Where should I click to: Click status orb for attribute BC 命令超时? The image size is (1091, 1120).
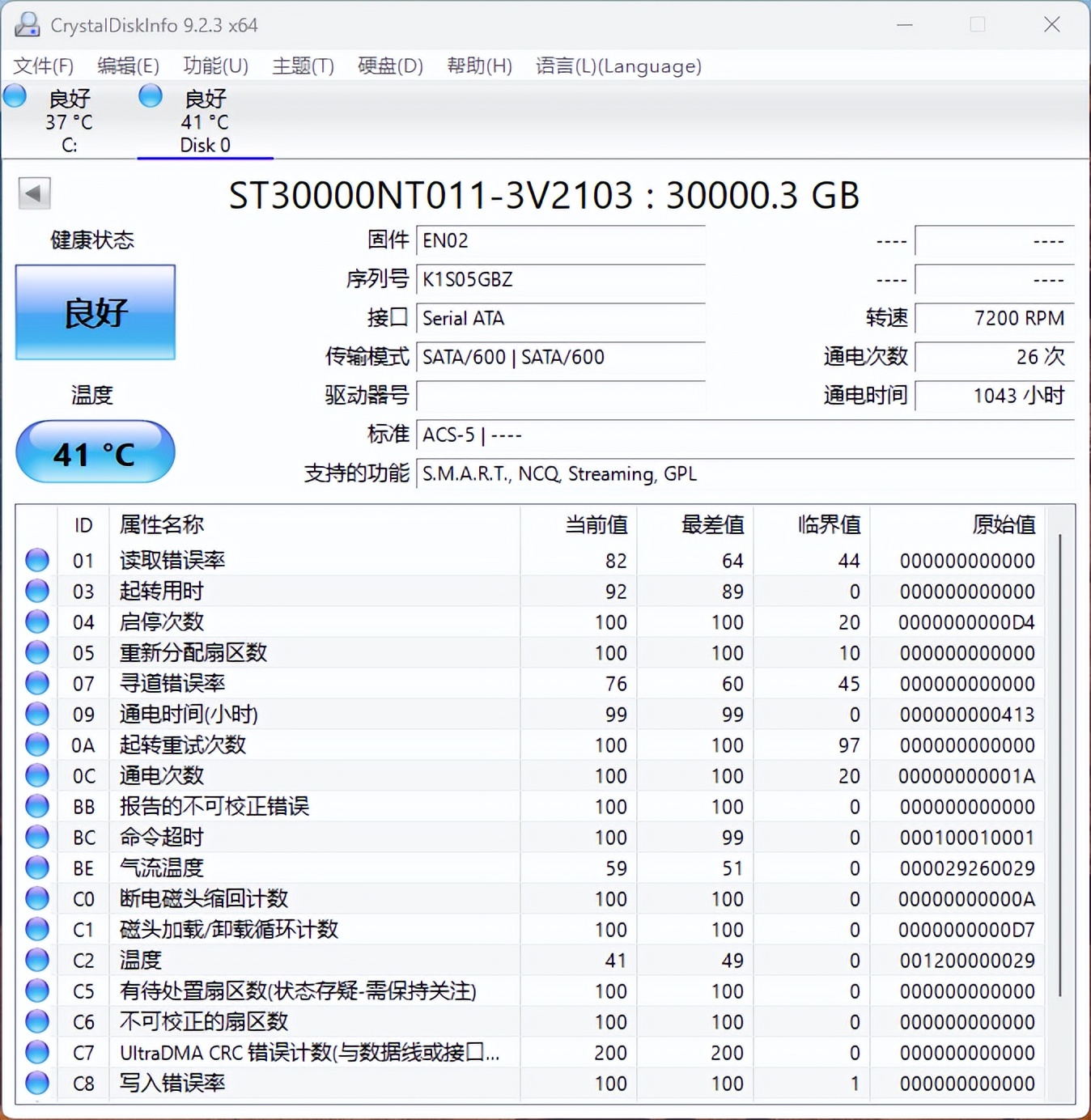point(37,837)
